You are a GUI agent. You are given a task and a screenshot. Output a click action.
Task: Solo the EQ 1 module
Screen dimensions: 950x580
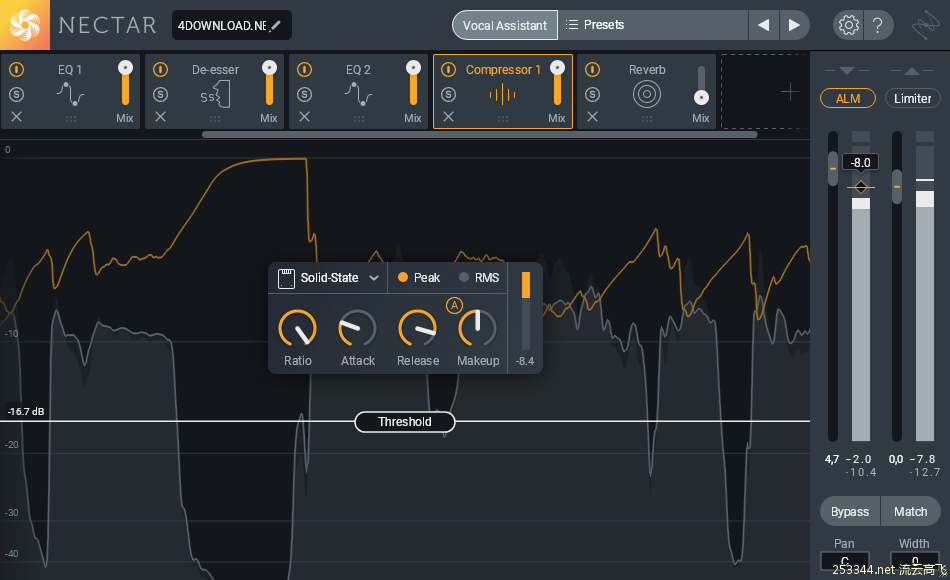click(16, 95)
